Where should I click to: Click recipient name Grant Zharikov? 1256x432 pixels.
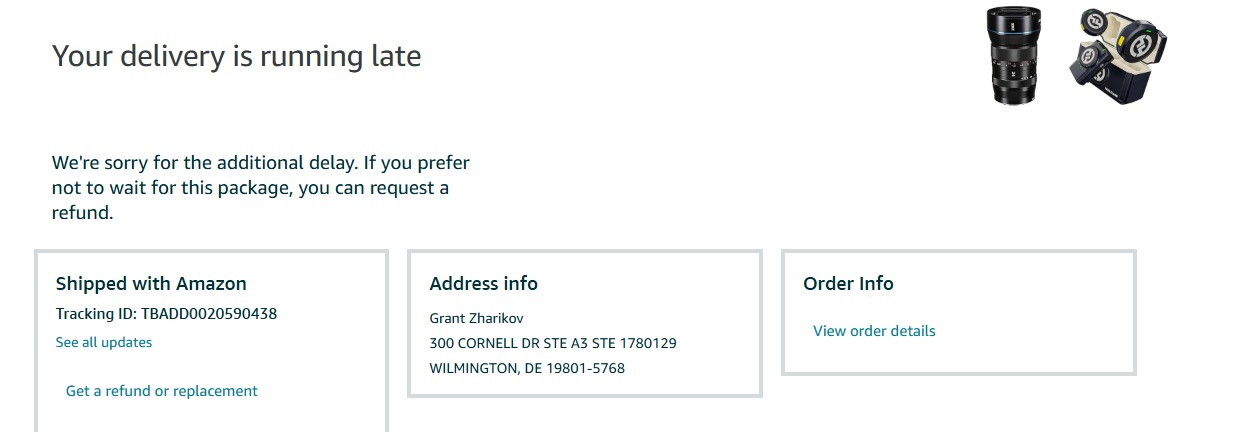pyautogui.click(x=476, y=318)
